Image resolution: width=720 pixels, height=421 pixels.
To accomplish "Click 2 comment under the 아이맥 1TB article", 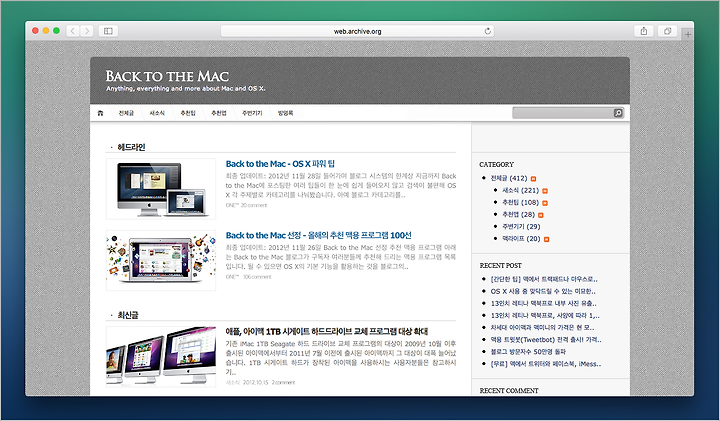I will coord(283,382).
